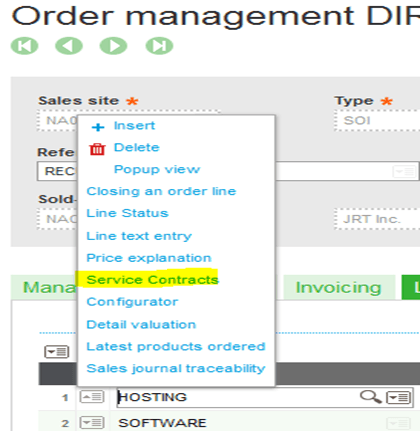Screen dimensions: 420x431
Task: Click the magnifier lookup icon in HOSTING row
Action: (370, 397)
